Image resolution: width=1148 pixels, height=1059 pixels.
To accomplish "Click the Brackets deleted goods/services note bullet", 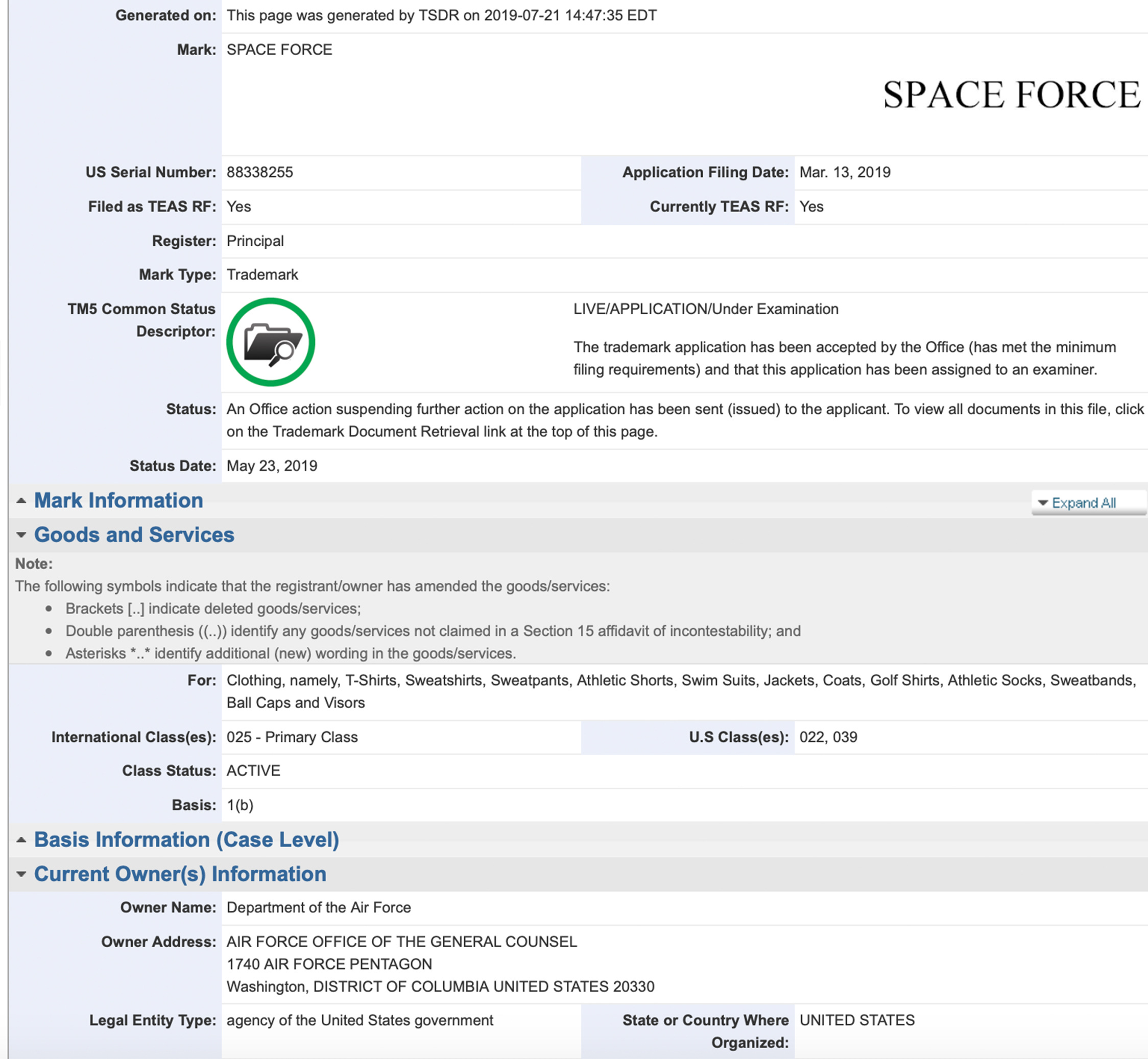I will pyautogui.click(x=213, y=608).
